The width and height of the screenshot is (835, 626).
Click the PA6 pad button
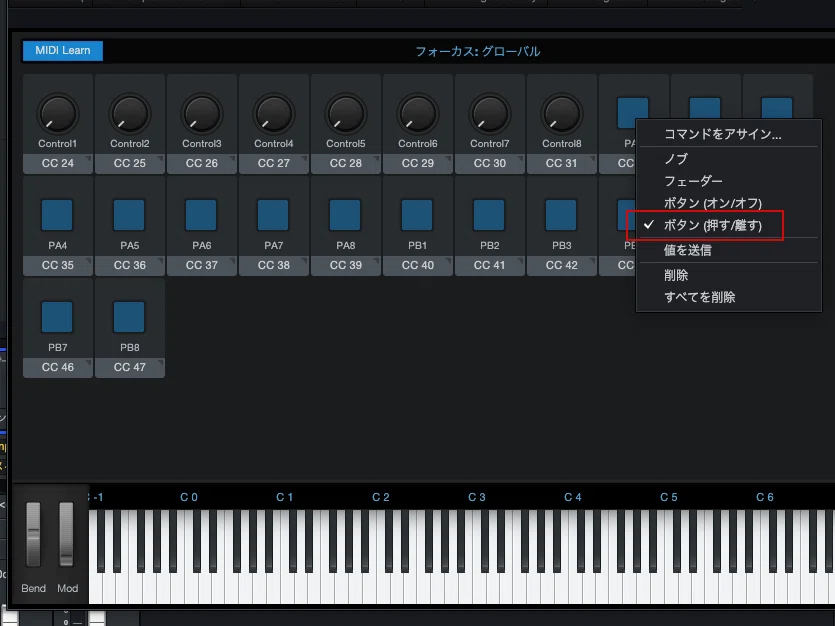click(x=201, y=215)
